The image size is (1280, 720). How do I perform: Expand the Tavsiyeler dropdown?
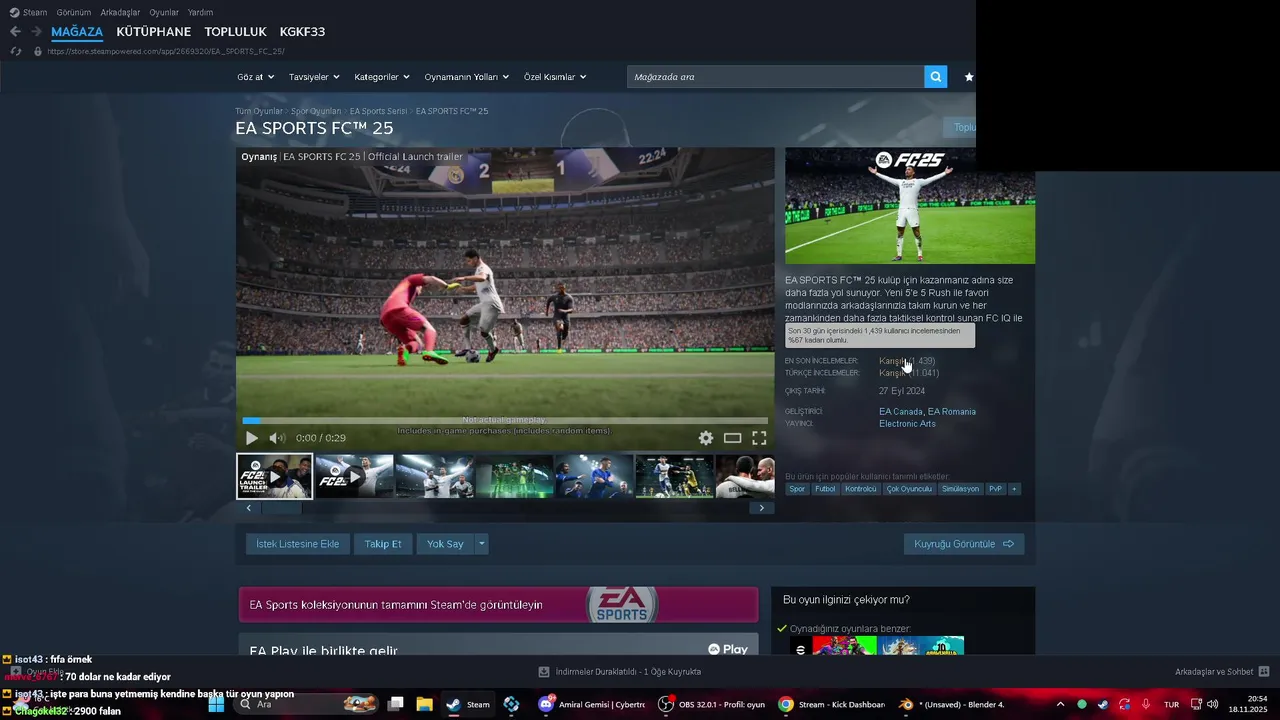point(314,77)
